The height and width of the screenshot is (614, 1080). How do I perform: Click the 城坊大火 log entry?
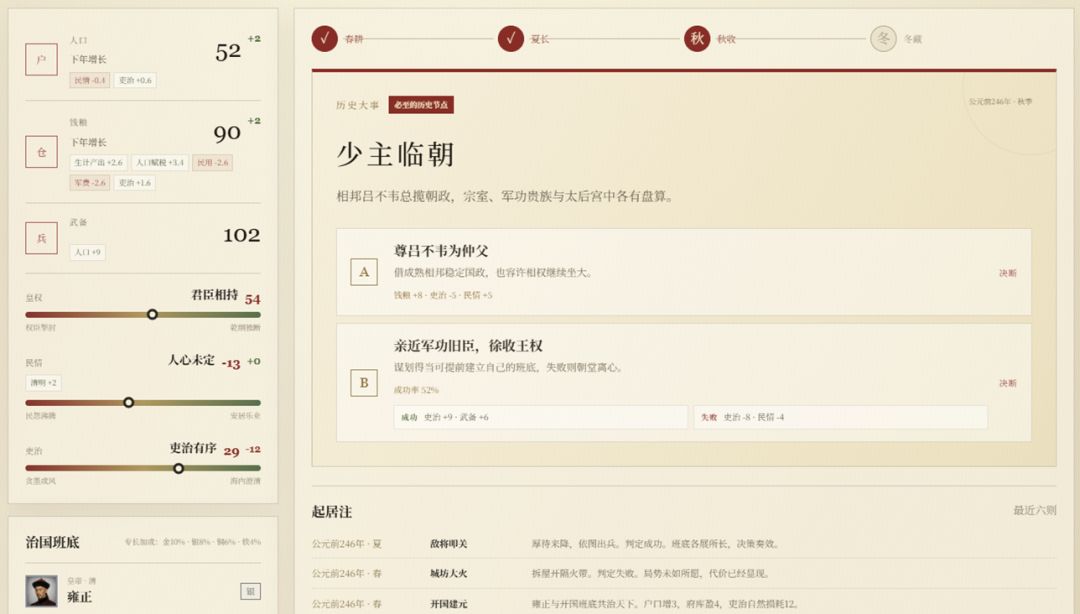[x=683, y=573]
